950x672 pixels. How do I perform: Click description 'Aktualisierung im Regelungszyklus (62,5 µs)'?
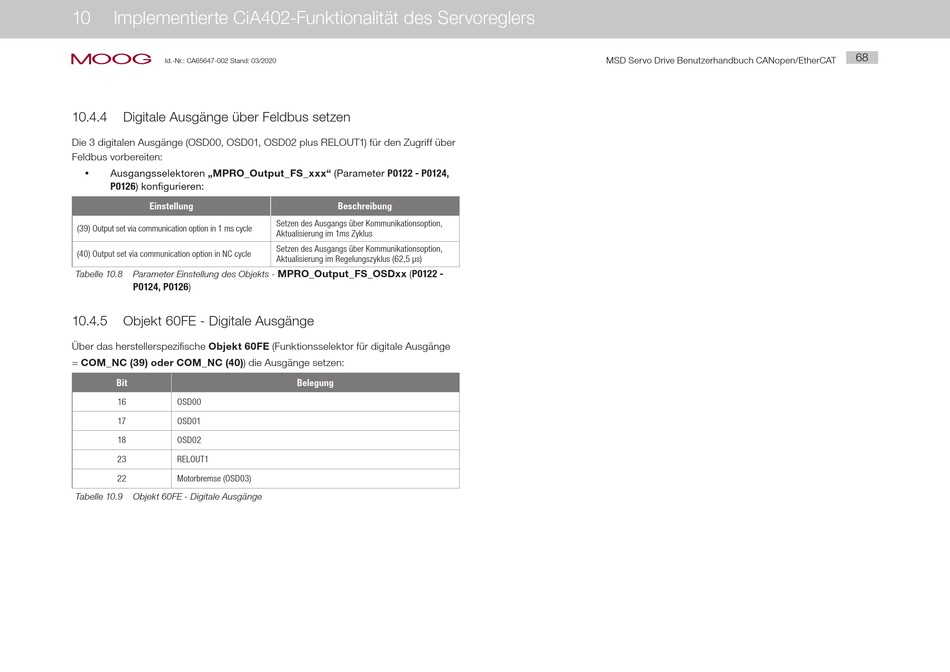349,259
